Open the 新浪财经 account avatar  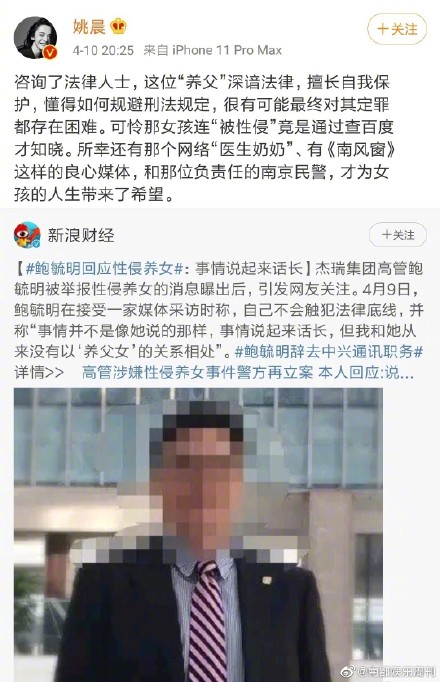(27, 235)
